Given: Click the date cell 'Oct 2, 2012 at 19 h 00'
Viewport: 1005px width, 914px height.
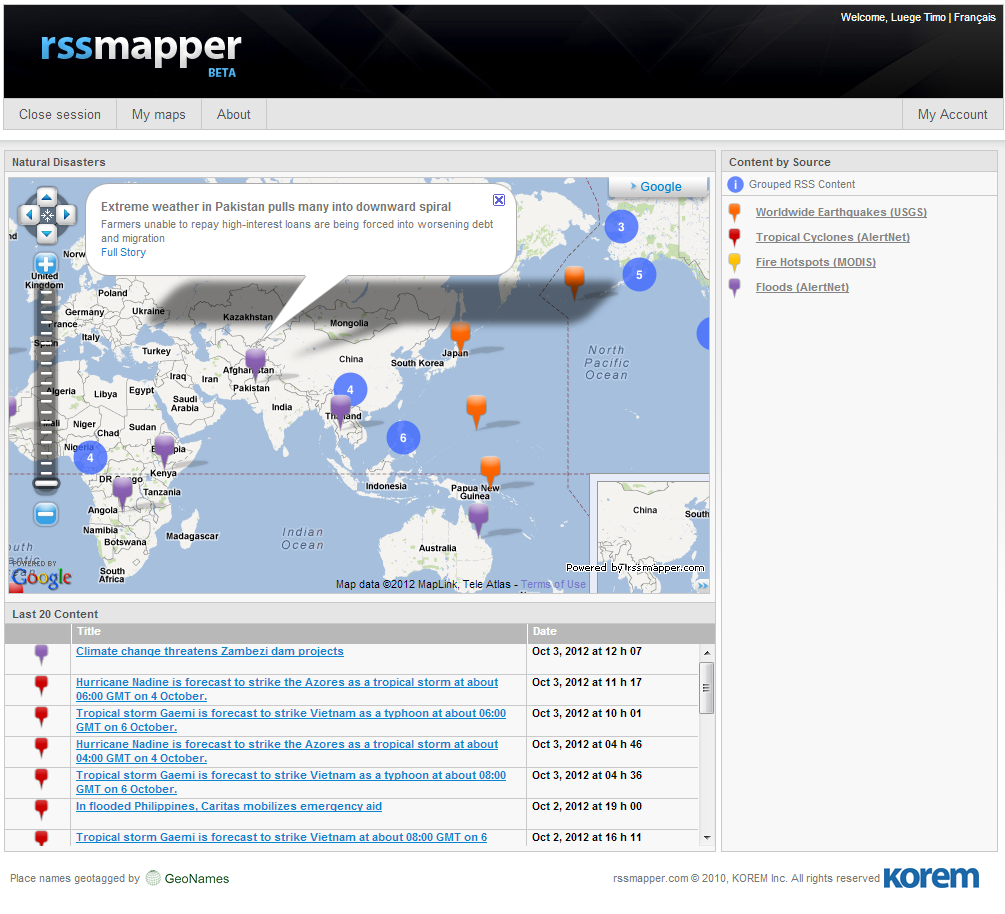Looking at the screenshot, I should click(x=586, y=806).
